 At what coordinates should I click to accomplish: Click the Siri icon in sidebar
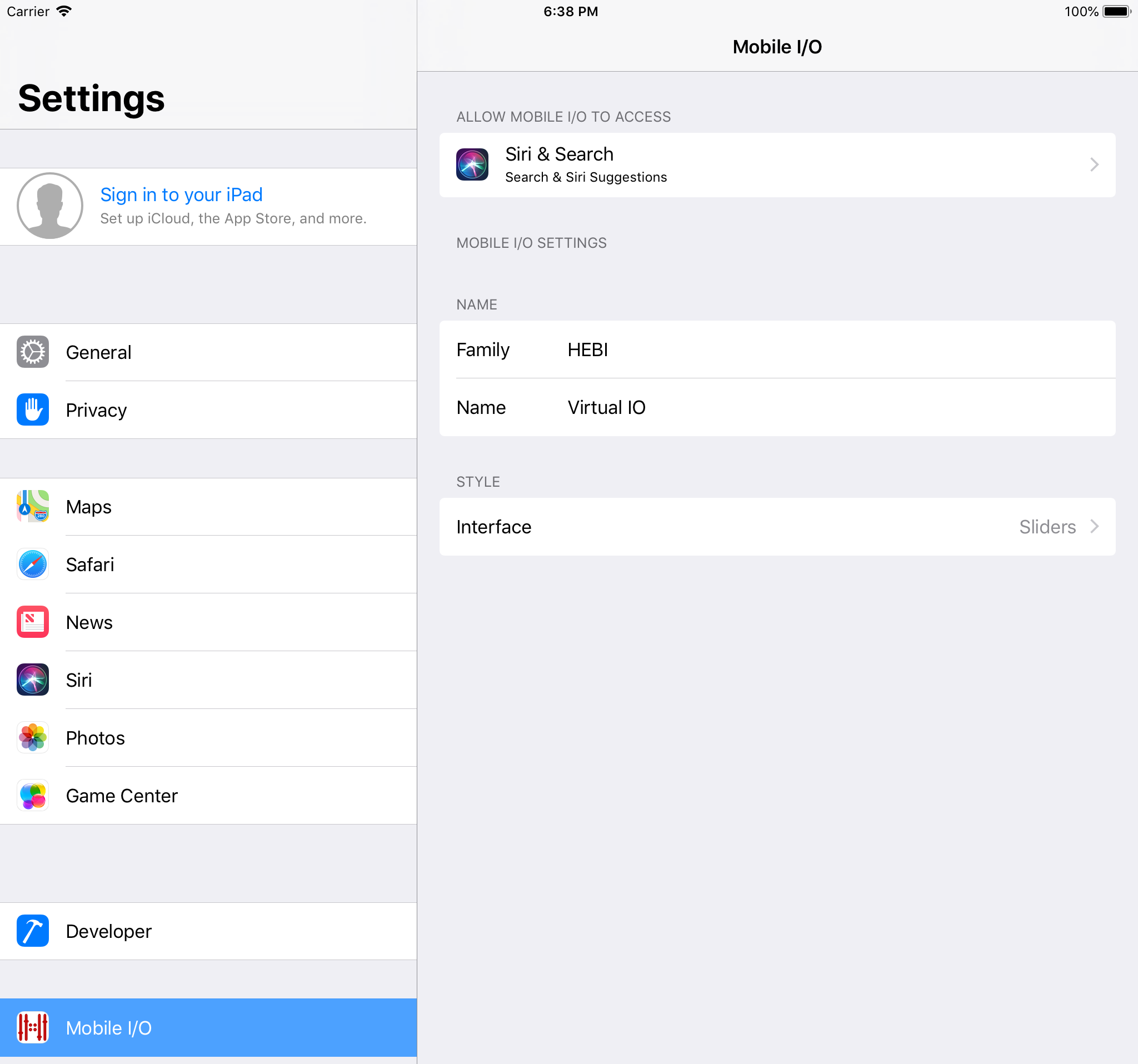pos(33,680)
